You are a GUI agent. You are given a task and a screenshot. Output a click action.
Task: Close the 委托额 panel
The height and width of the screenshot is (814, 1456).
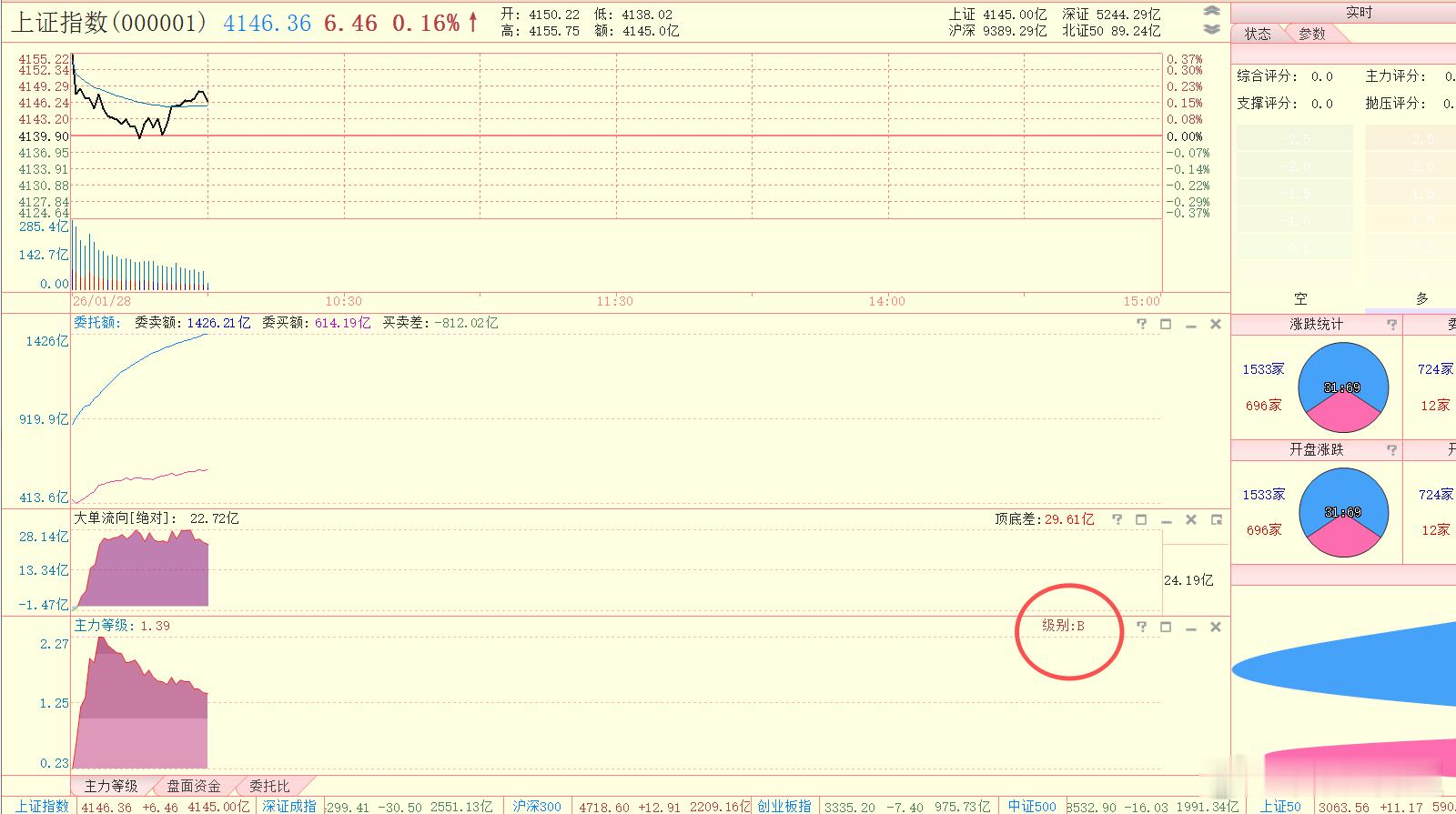[x=1215, y=324]
